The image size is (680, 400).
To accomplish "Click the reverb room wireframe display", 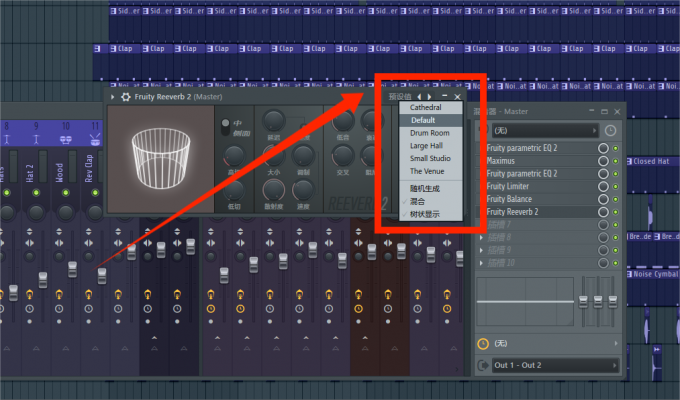I will [x=161, y=159].
